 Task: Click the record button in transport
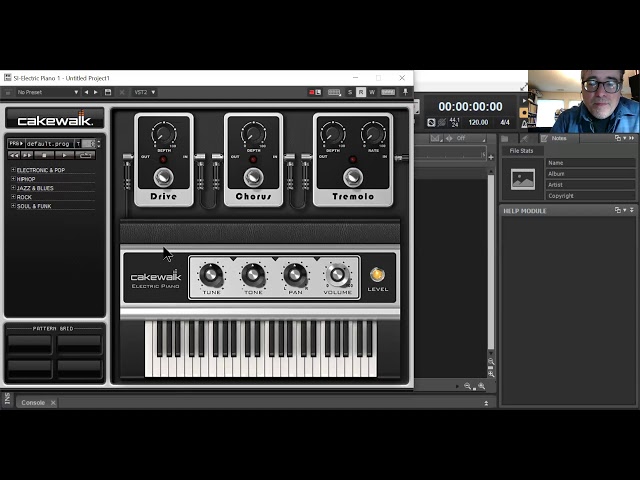coord(523,113)
